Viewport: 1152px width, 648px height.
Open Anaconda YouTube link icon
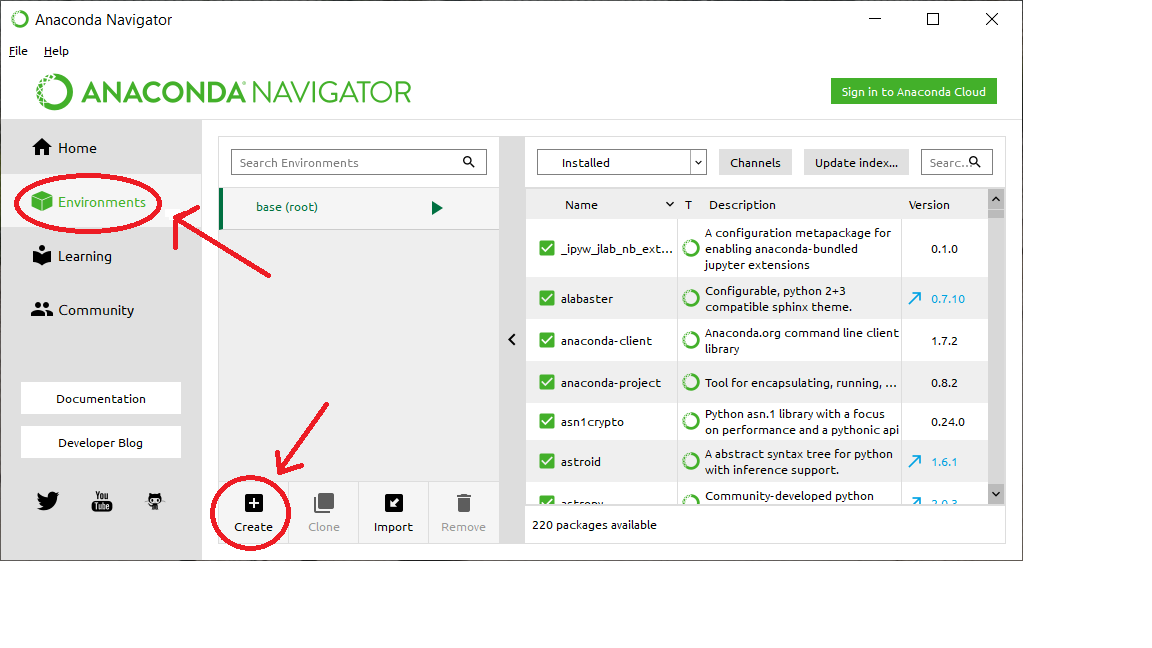coord(101,501)
